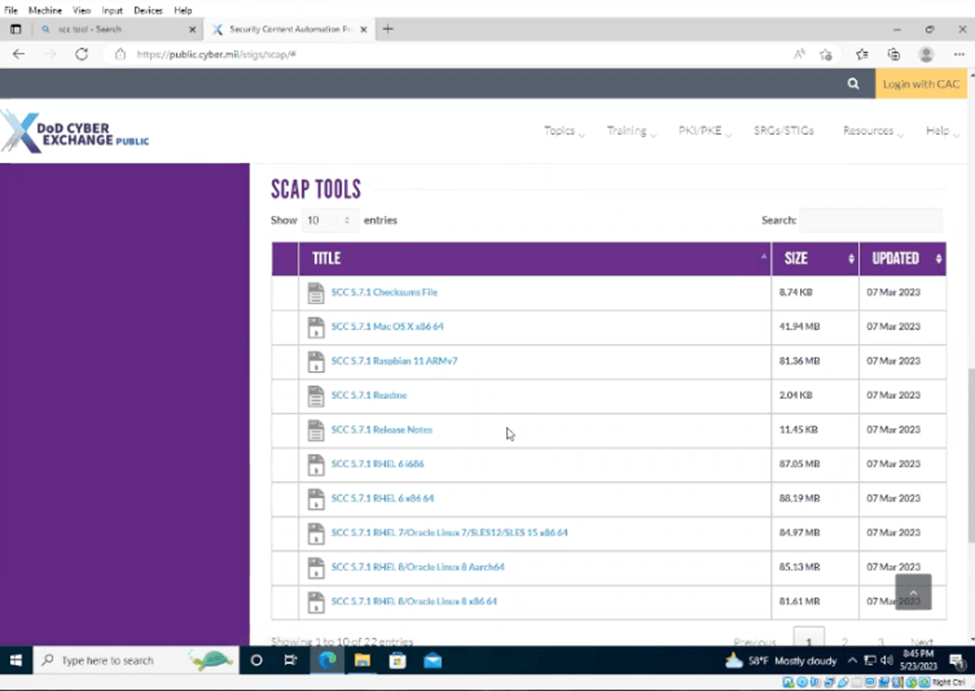
Task: Expand the Topics navigation menu
Action: tap(562, 131)
